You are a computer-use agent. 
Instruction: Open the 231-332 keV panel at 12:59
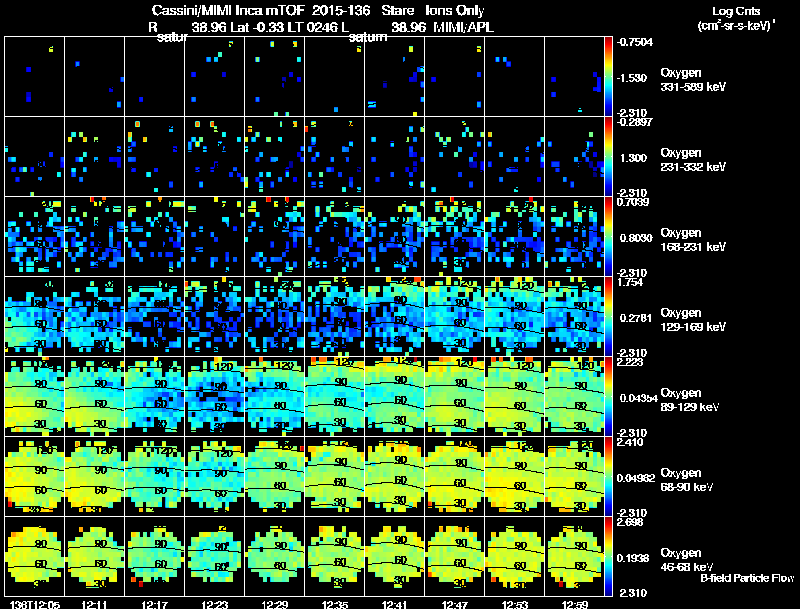click(x=574, y=157)
